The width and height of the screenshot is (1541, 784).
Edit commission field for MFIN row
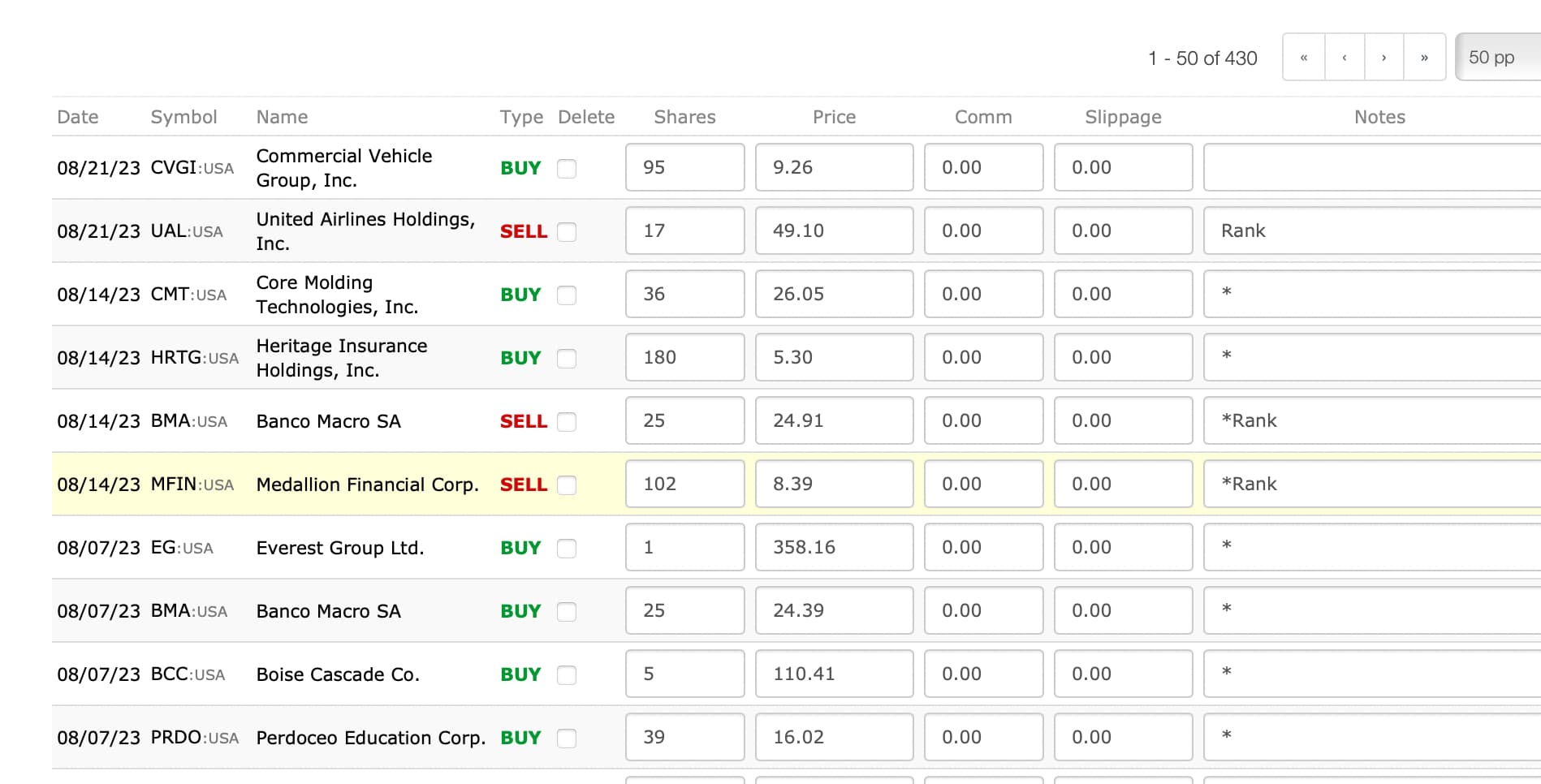point(983,484)
